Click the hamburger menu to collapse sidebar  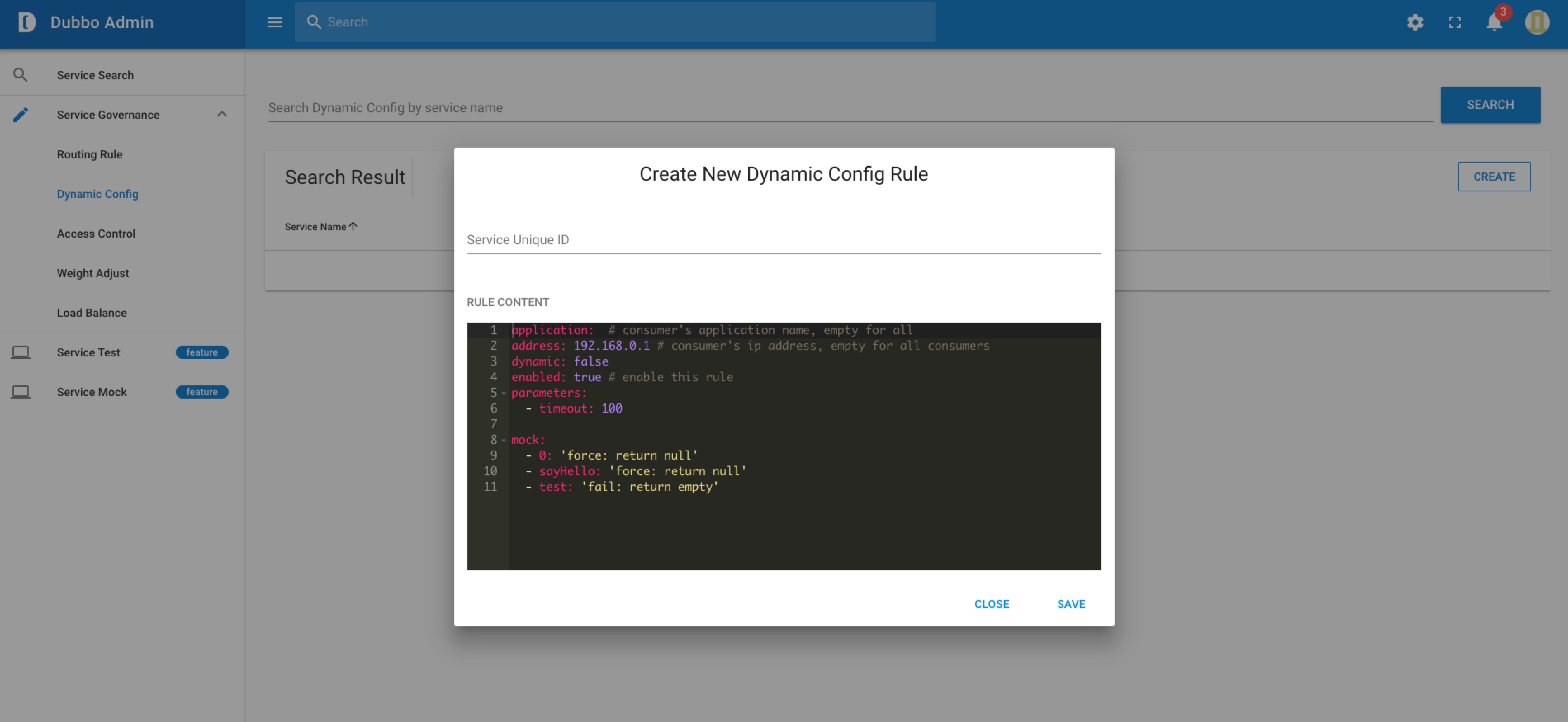[275, 22]
